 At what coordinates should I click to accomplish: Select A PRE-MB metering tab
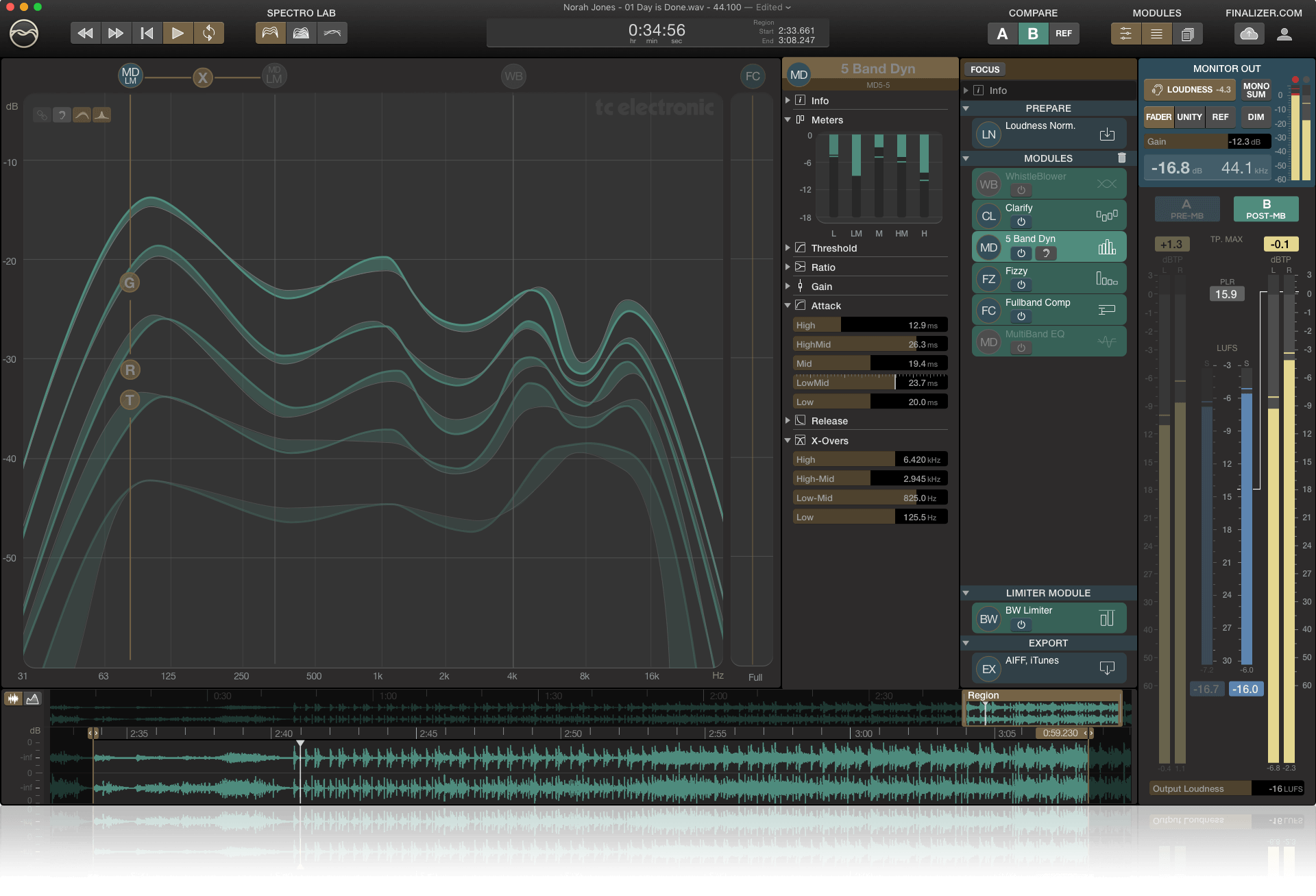click(1187, 209)
